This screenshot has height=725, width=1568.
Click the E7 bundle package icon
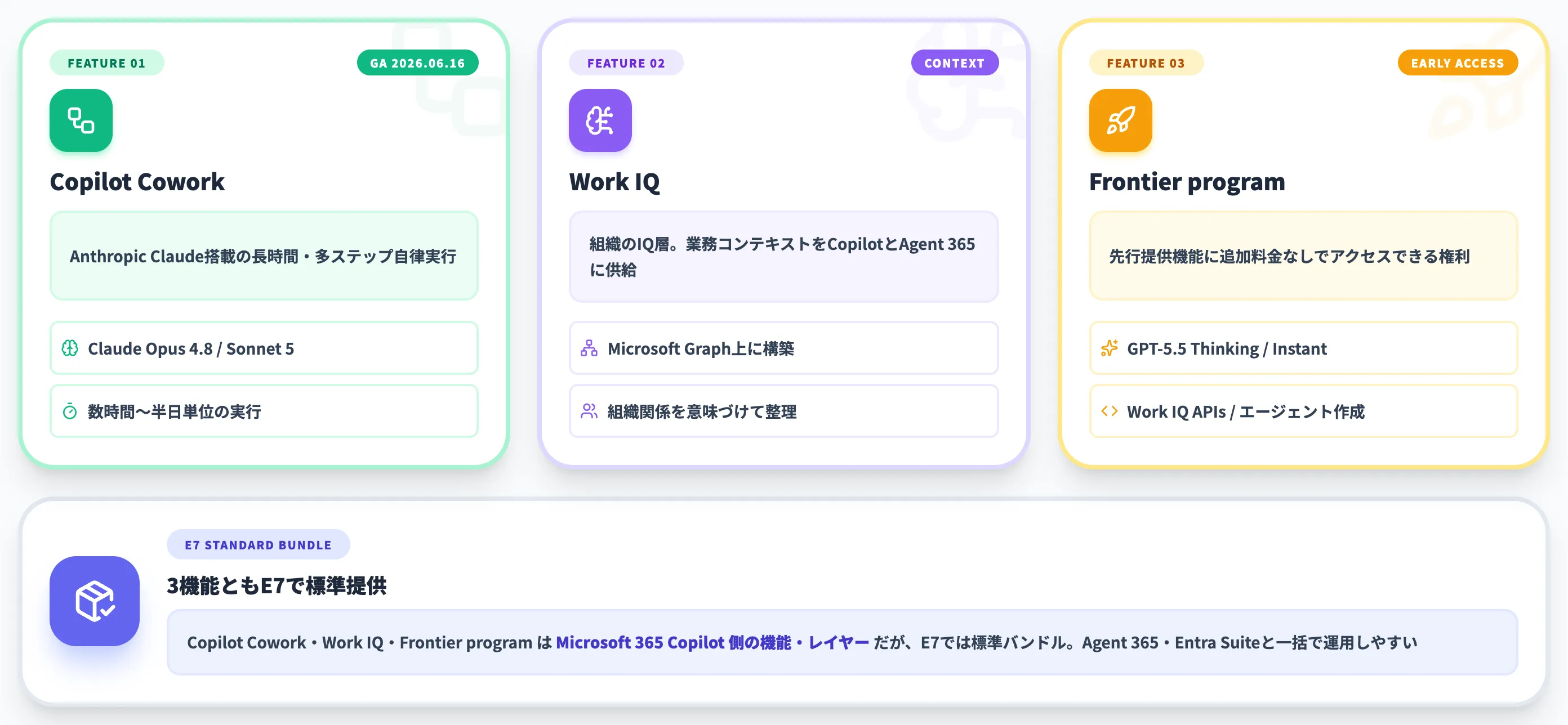click(95, 601)
